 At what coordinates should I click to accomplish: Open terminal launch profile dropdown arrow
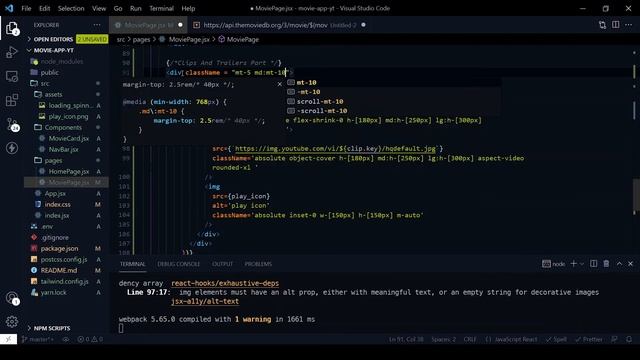582,264
